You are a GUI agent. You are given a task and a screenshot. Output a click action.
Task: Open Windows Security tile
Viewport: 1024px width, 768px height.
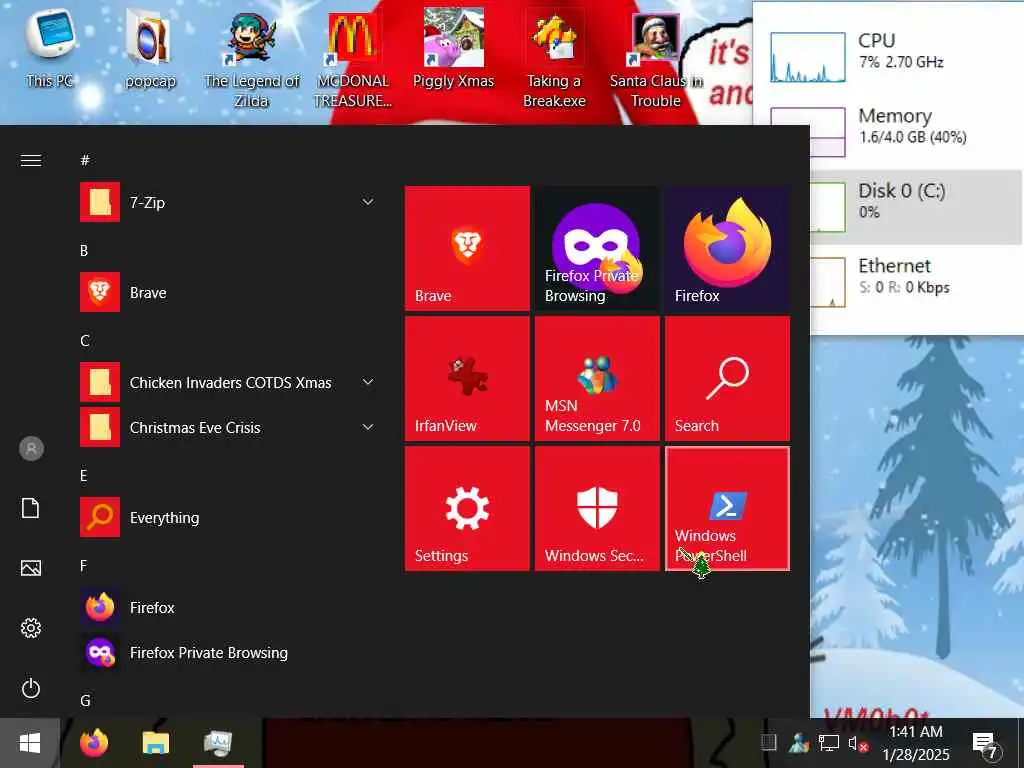point(597,508)
